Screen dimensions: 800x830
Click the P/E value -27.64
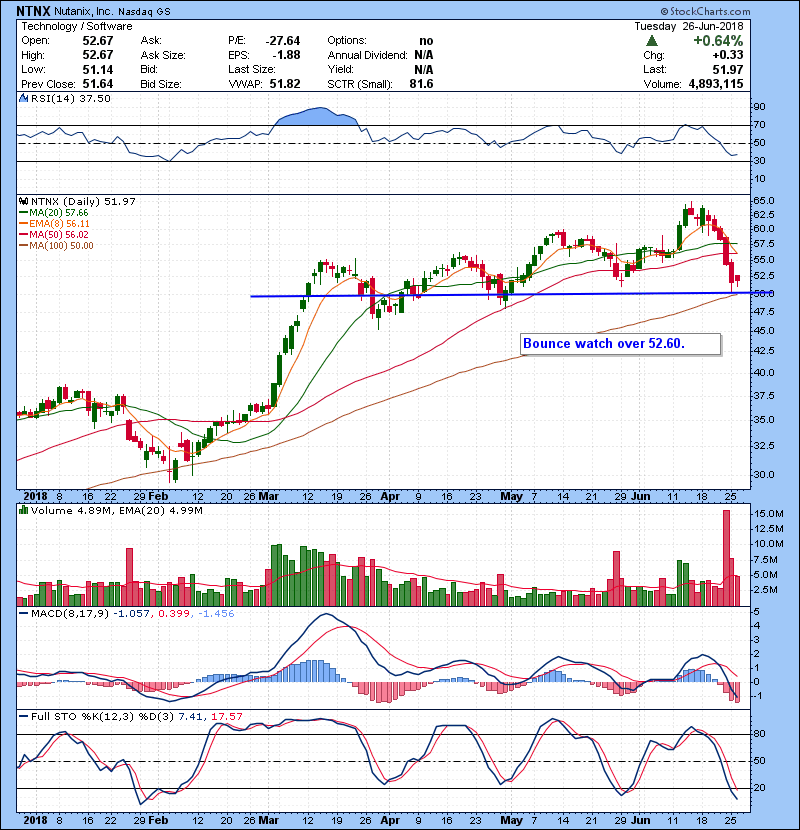tap(283, 41)
